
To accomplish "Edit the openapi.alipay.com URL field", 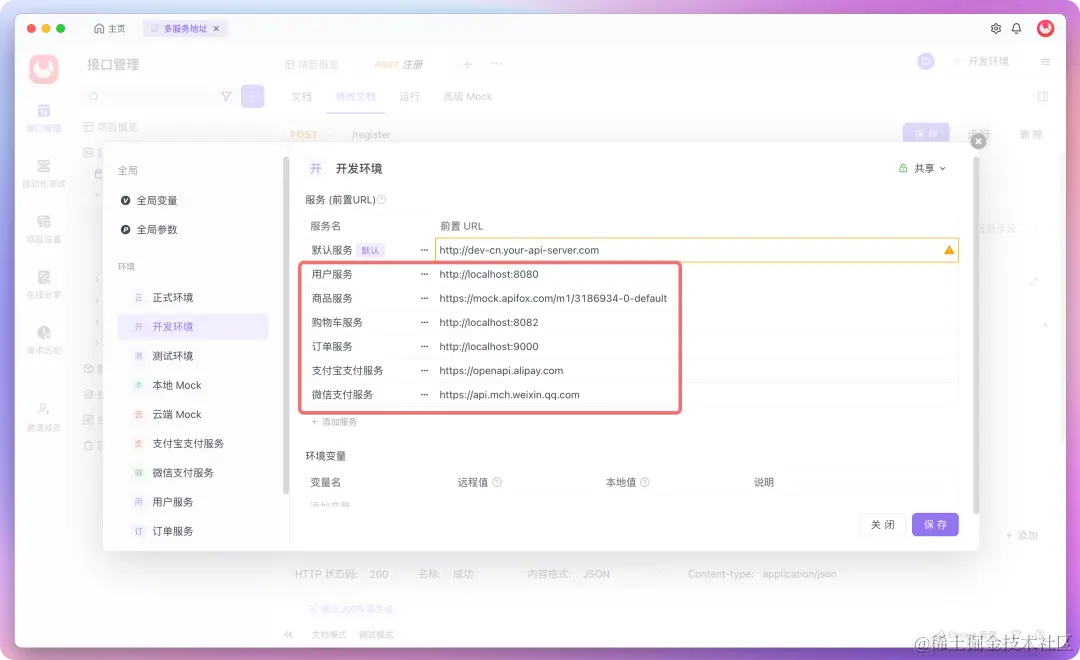I will 696,371.
